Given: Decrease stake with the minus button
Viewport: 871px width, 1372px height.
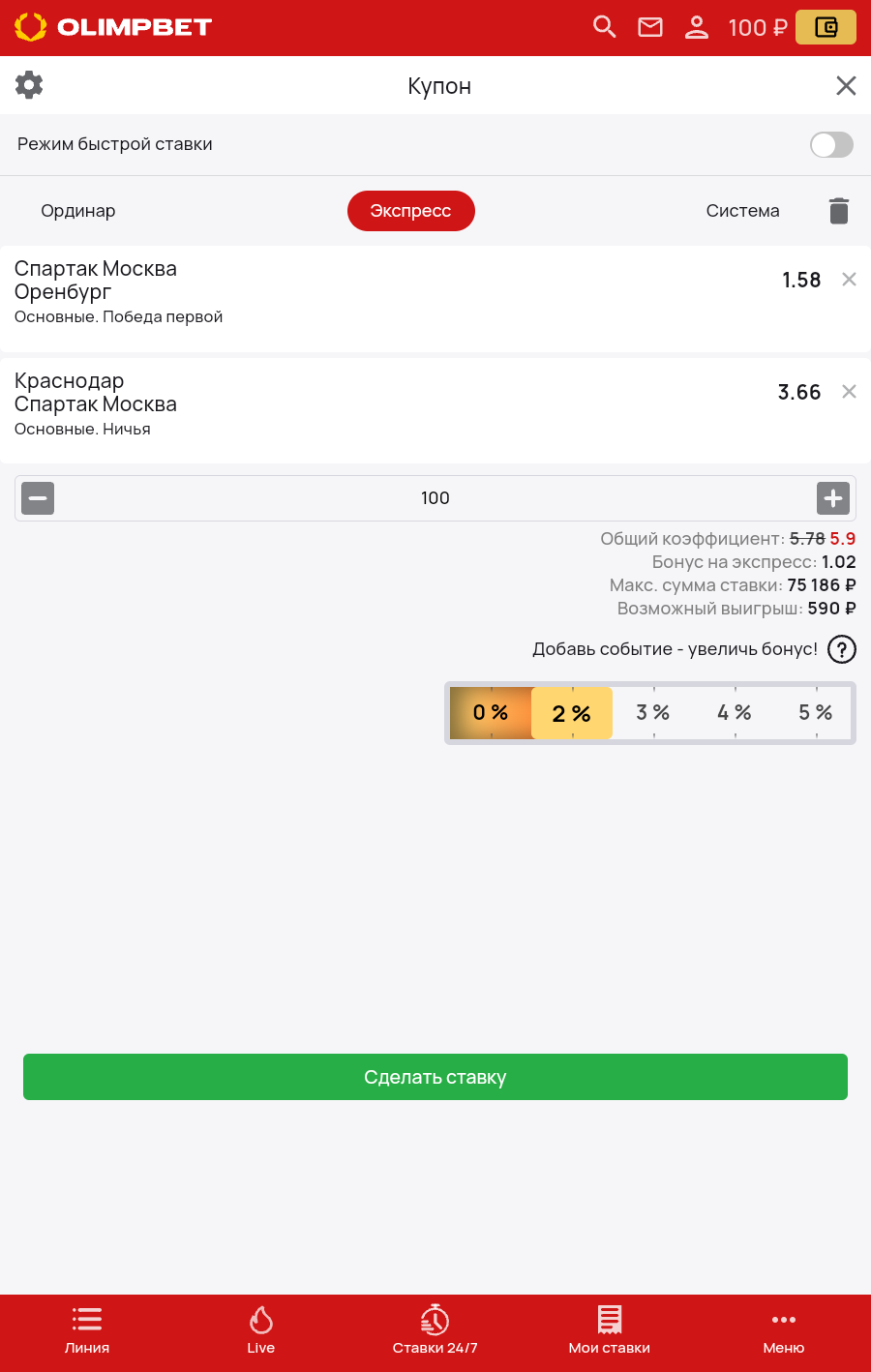Looking at the screenshot, I should tap(38, 498).
